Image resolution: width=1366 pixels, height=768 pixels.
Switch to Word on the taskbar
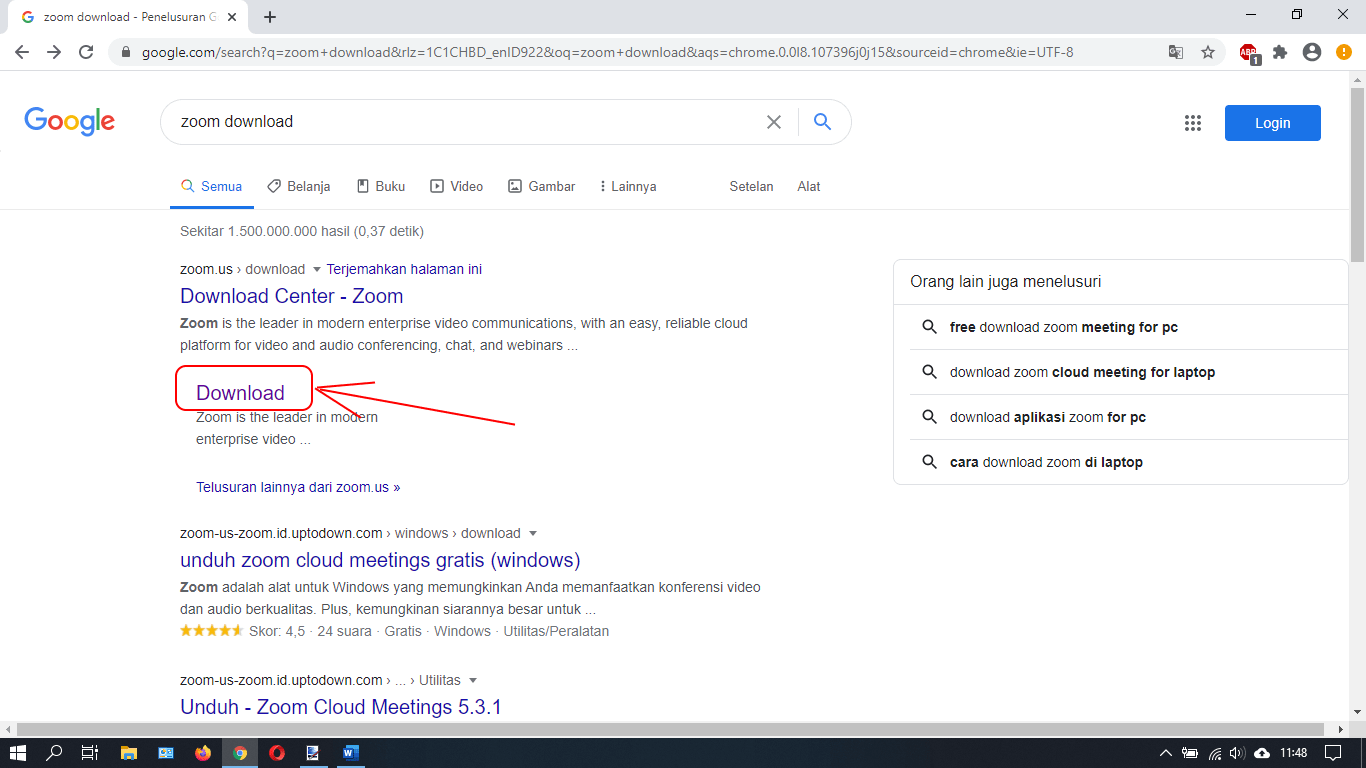click(x=351, y=753)
